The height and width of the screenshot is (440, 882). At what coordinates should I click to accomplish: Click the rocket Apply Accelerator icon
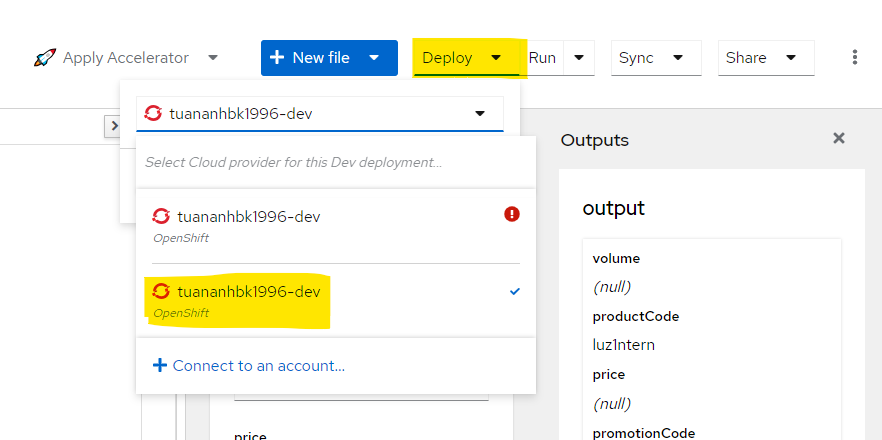pos(44,58)
